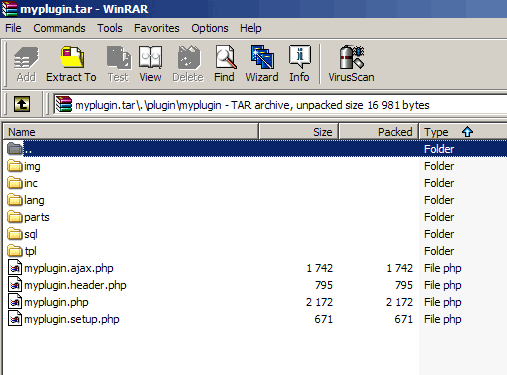
Task: Open the View file icon
Action: (x=150, y=57)
